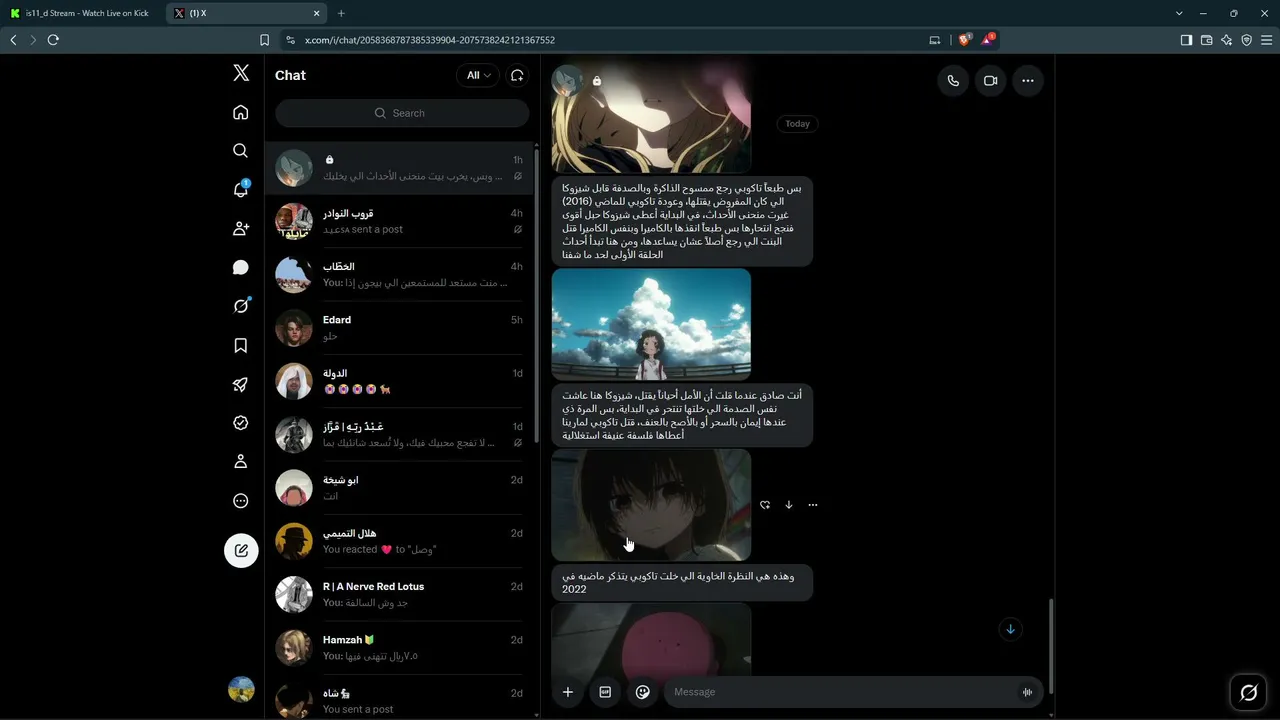This screenshot has width=1280, height=720.
Task: Open the قروب النوادر group chat
Action: point(401,221)
